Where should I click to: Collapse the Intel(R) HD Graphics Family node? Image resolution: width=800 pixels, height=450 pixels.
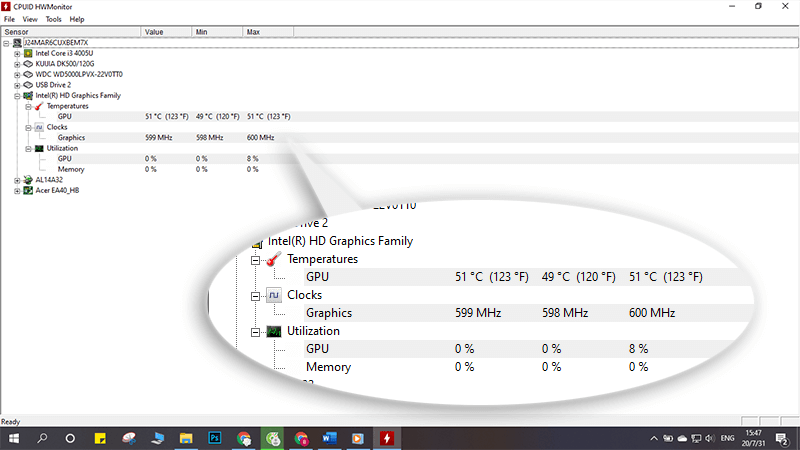pos(17,96)
